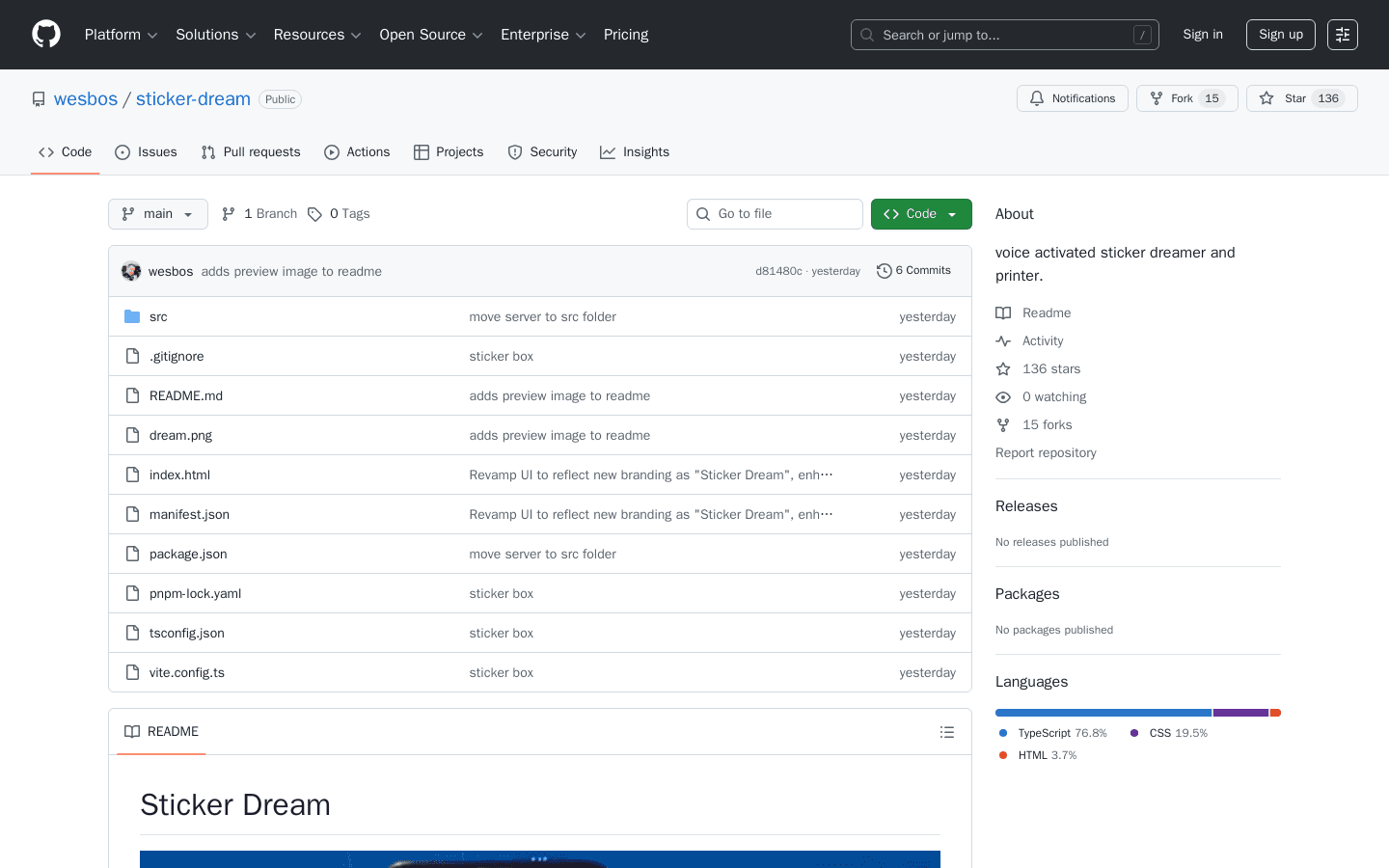
Task: Focus the Search or jump to field
Action: (x=1005, y=35)
